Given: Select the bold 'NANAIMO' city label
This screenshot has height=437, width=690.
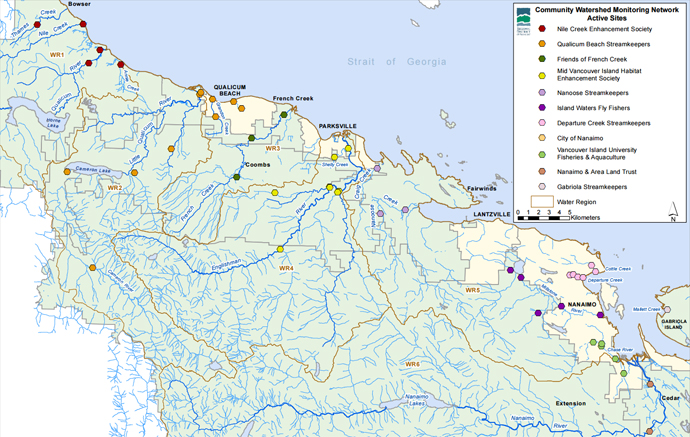Looking at the screenshot, I should pyautogui.click(x=582, y=305).
